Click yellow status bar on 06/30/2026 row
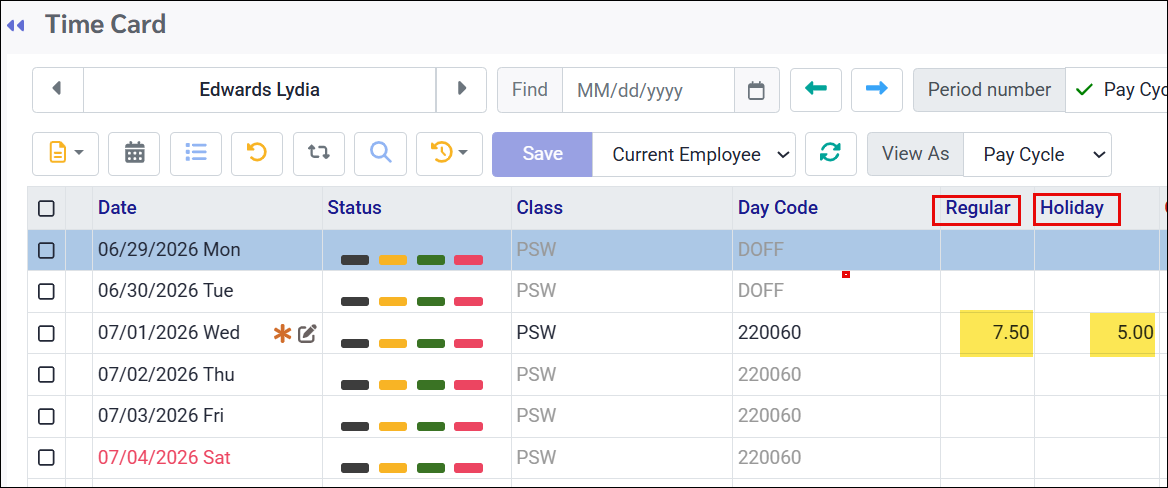The height and width of the screenshot is (488, 1168). pos(393,302)
